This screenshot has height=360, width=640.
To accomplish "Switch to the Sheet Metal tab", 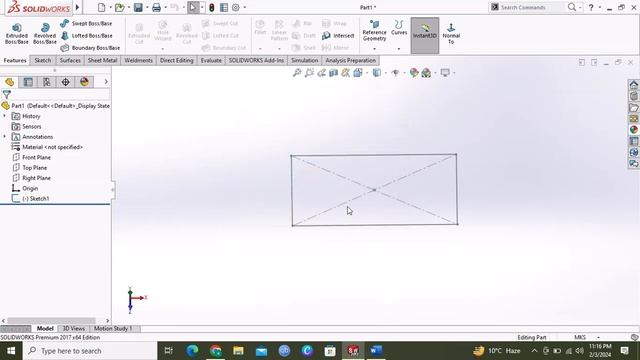I will click(102, 60).
